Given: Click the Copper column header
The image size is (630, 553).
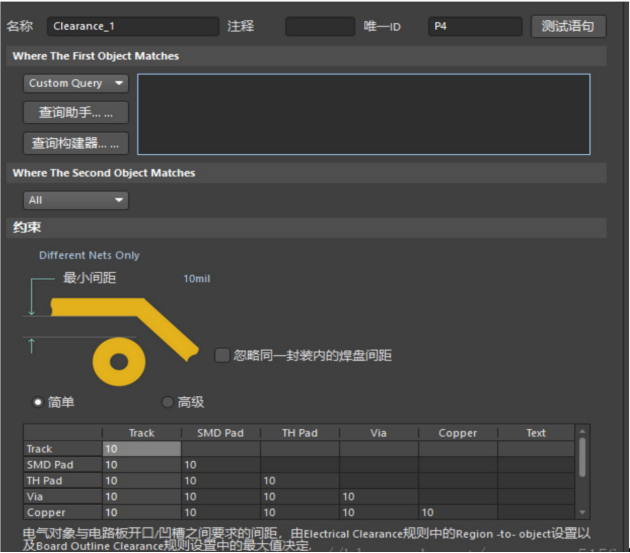Looking at the screenshot, I should tap(457, 433).
